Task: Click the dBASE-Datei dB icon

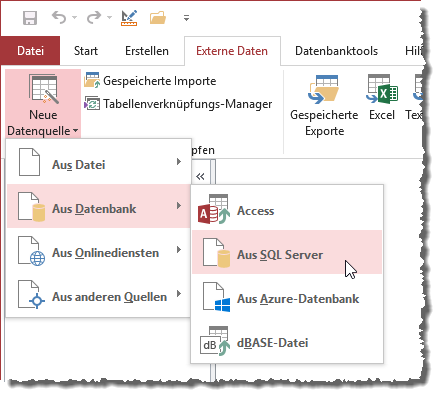Action: pyautogui.click(x=215, y=341)
